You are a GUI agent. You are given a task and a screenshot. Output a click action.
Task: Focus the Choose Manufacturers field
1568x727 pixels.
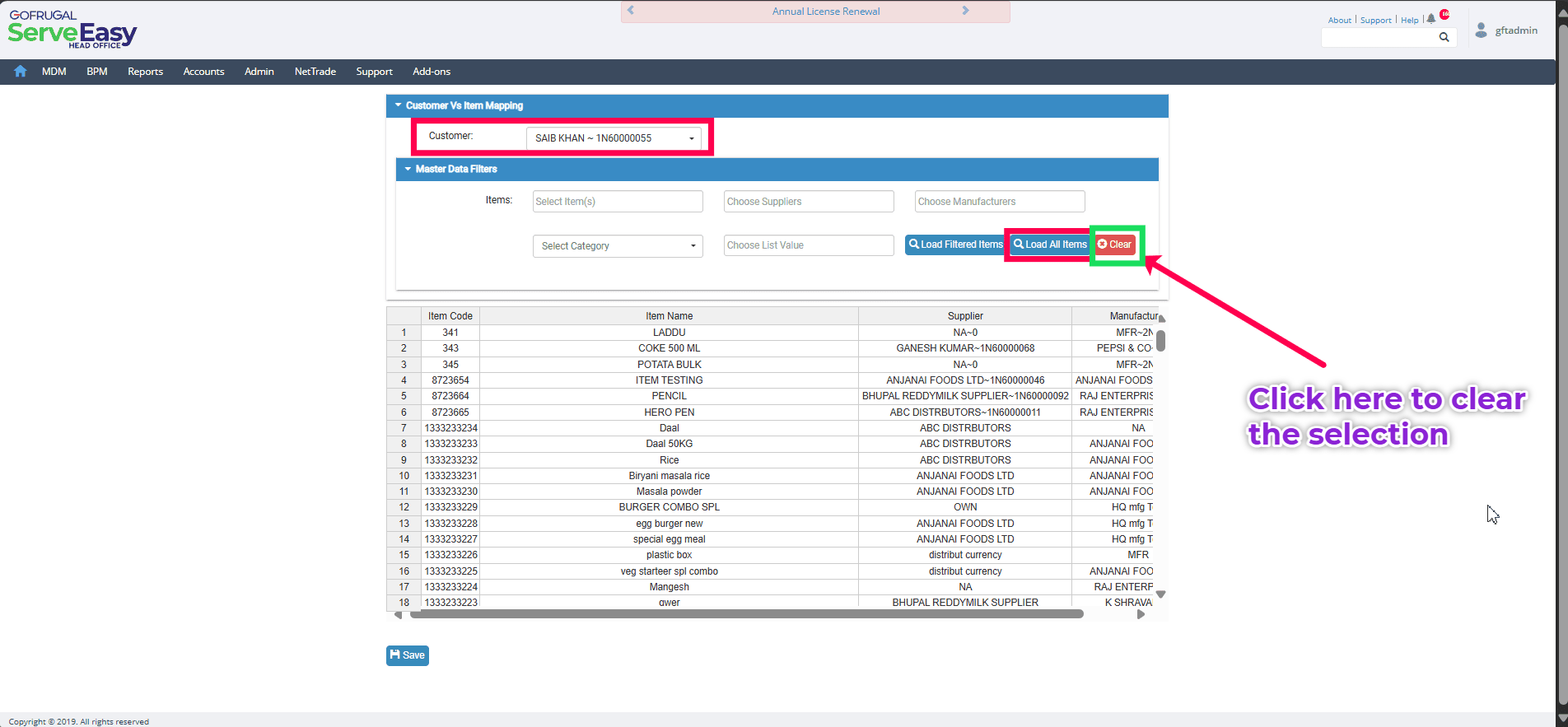tap(1000, 202)
